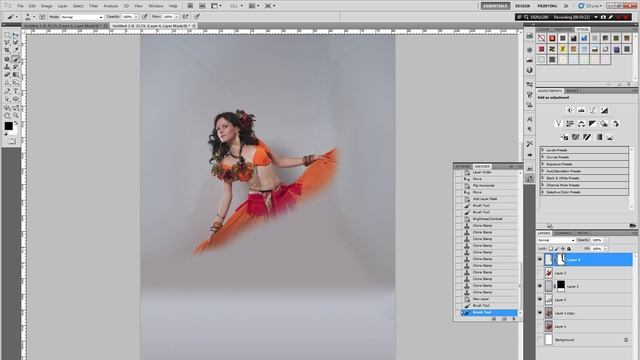The image size is (640, 360).
Task: Switch to the Painting workspace
Action: tap(547, 6)
